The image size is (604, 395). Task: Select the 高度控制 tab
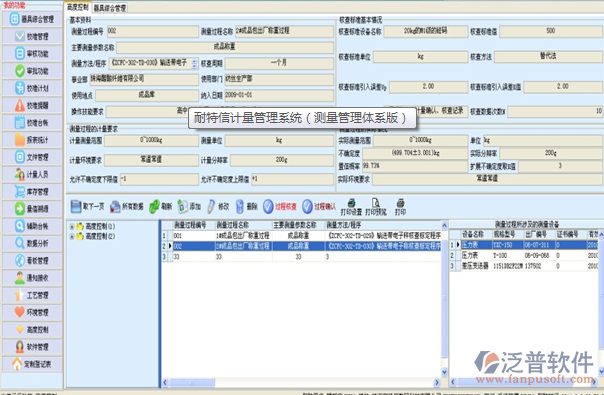point(78,7)
